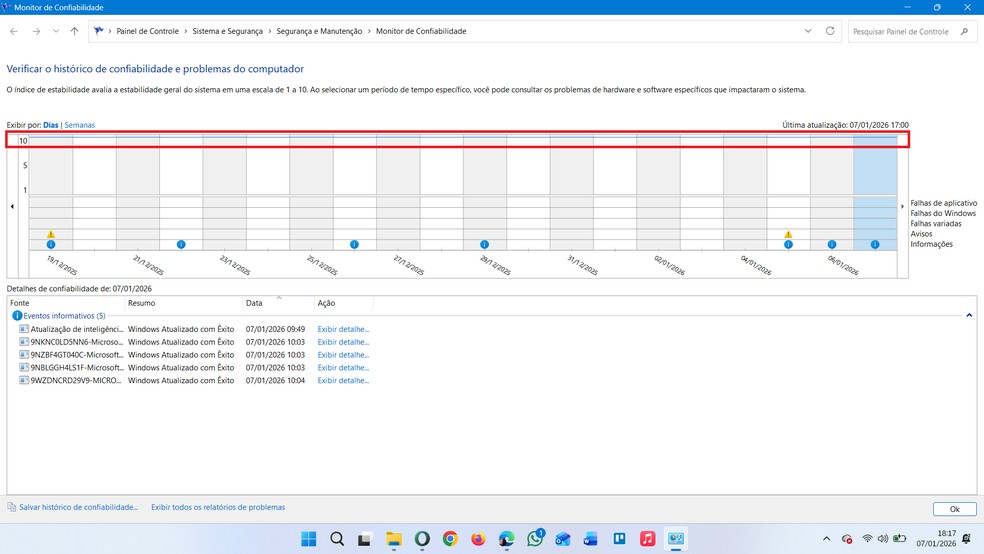Viewport: 984px width, 554px height.
Task: Expand the chevron after Sistema e Segurança
Action: pyautogui.click(x=270, y=31)
